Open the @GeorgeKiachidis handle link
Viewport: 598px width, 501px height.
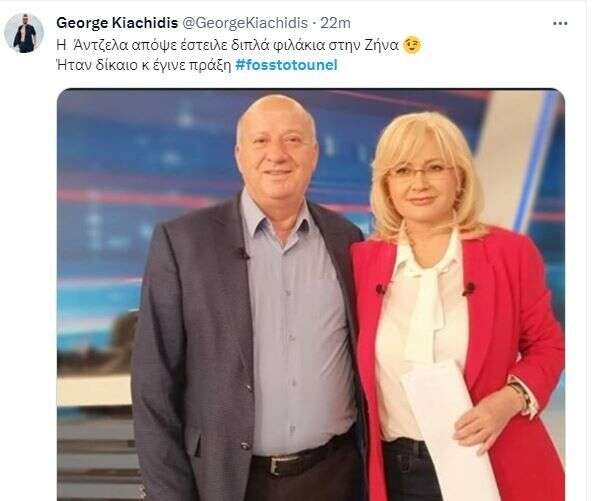click(245, 23)
